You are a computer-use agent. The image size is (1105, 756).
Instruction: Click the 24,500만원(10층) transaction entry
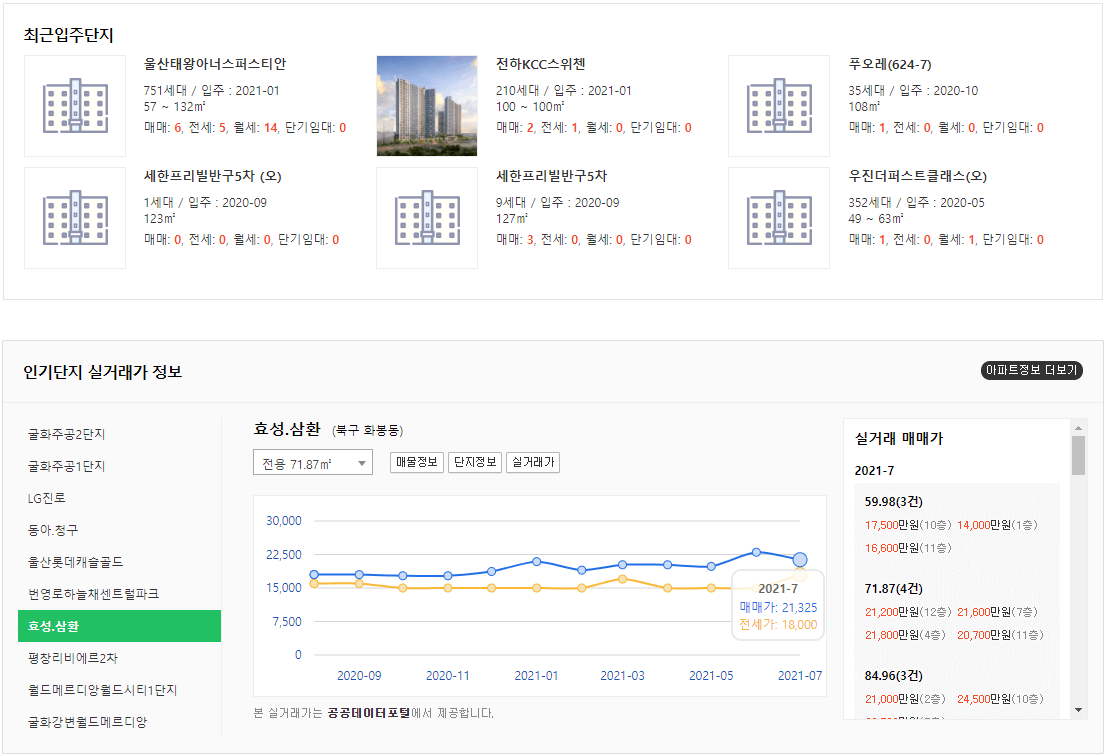(x=1000, y=700)
